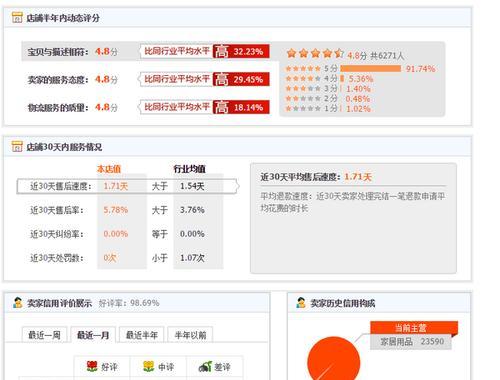Click the dark flower 差评 icon
This screenshot has height=380, width=500.
tap(205, 366)
